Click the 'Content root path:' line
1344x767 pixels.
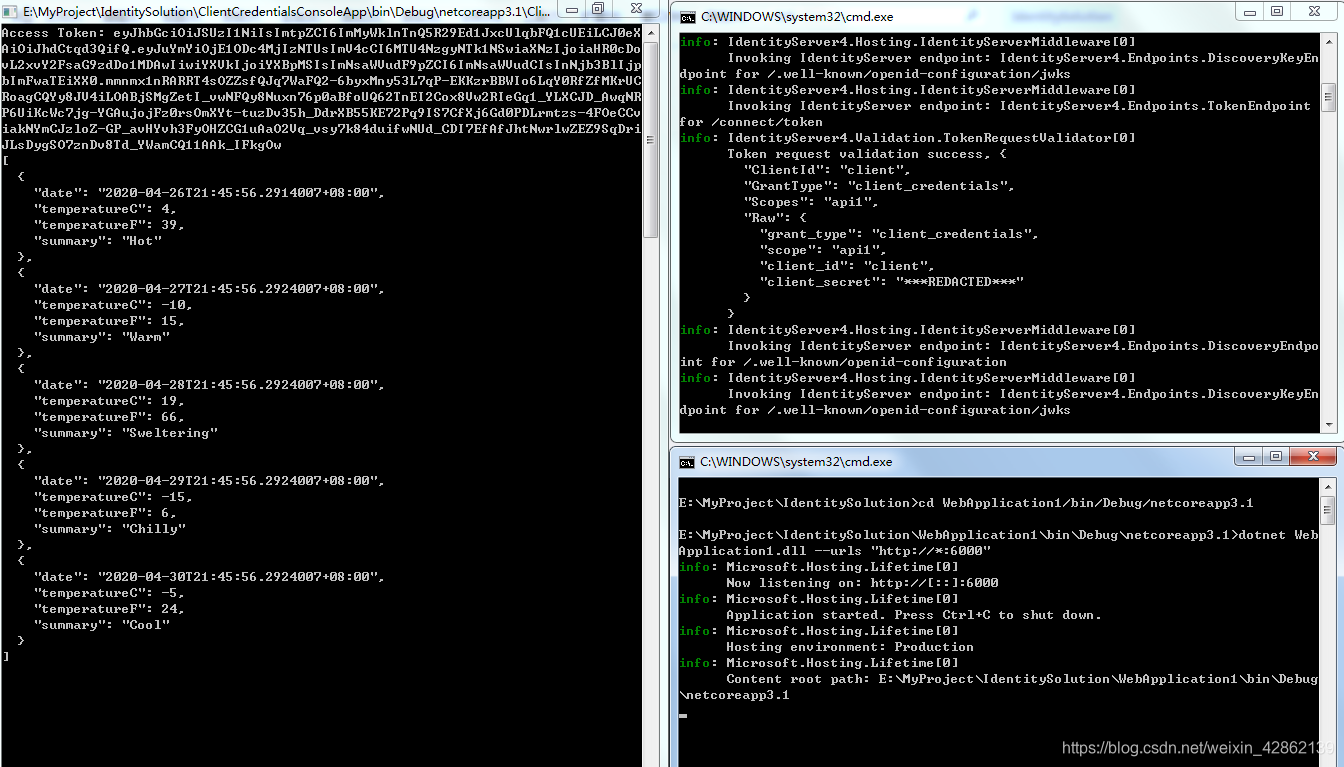point(1022,679)
